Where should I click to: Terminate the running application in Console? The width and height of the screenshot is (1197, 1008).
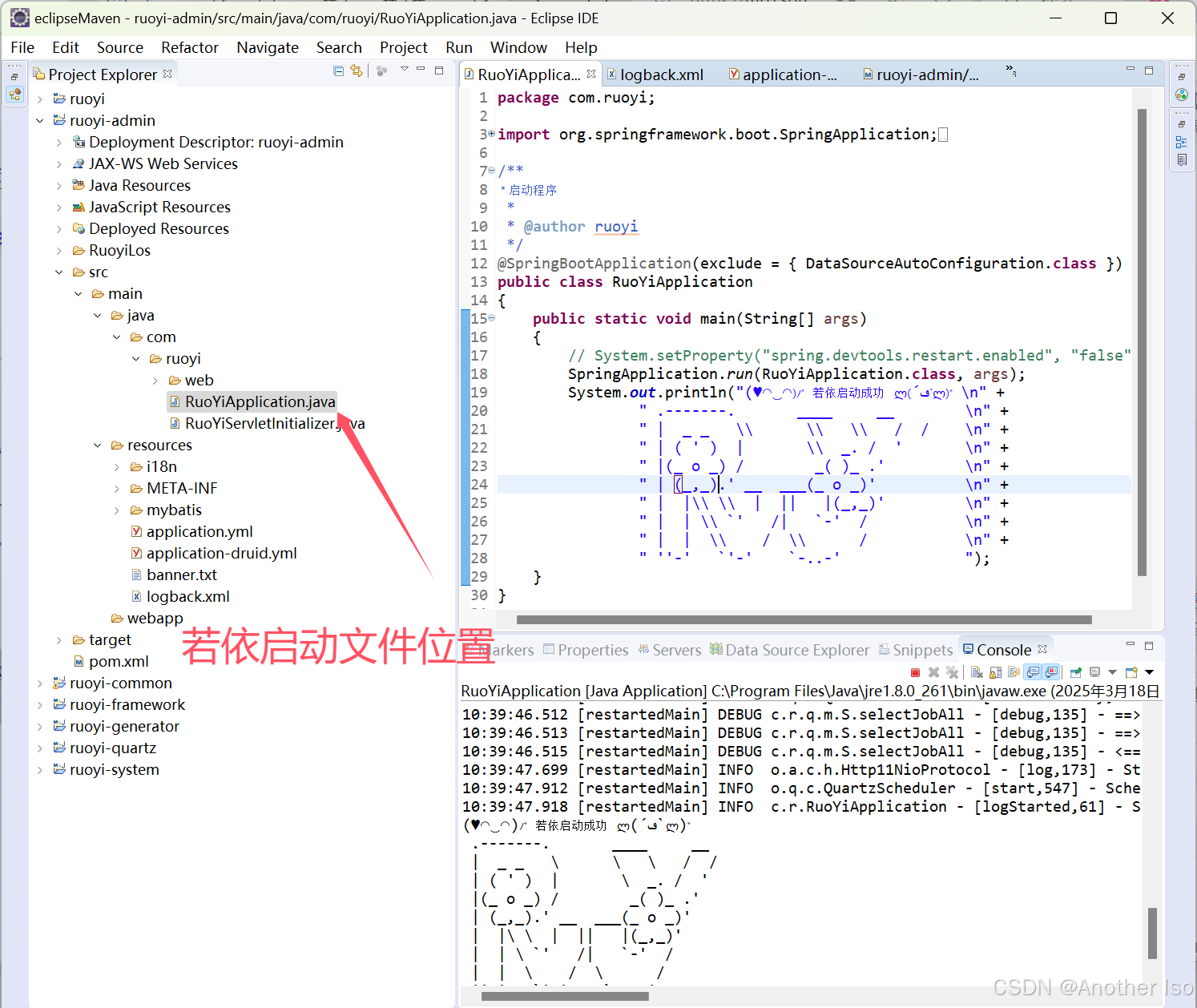[x=916, y=672]
